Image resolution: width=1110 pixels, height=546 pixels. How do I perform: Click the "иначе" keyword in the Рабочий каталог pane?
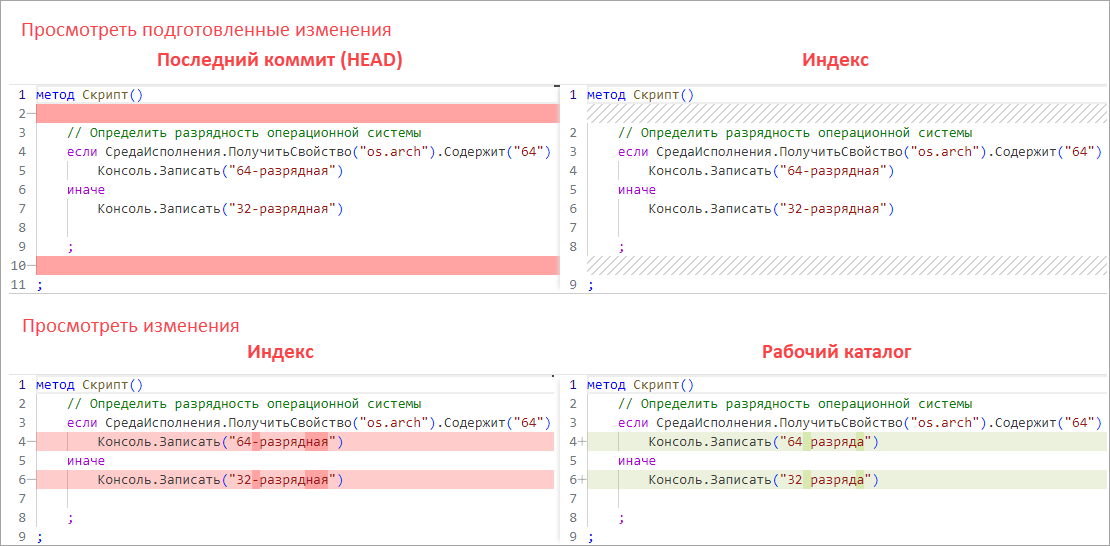637,461
